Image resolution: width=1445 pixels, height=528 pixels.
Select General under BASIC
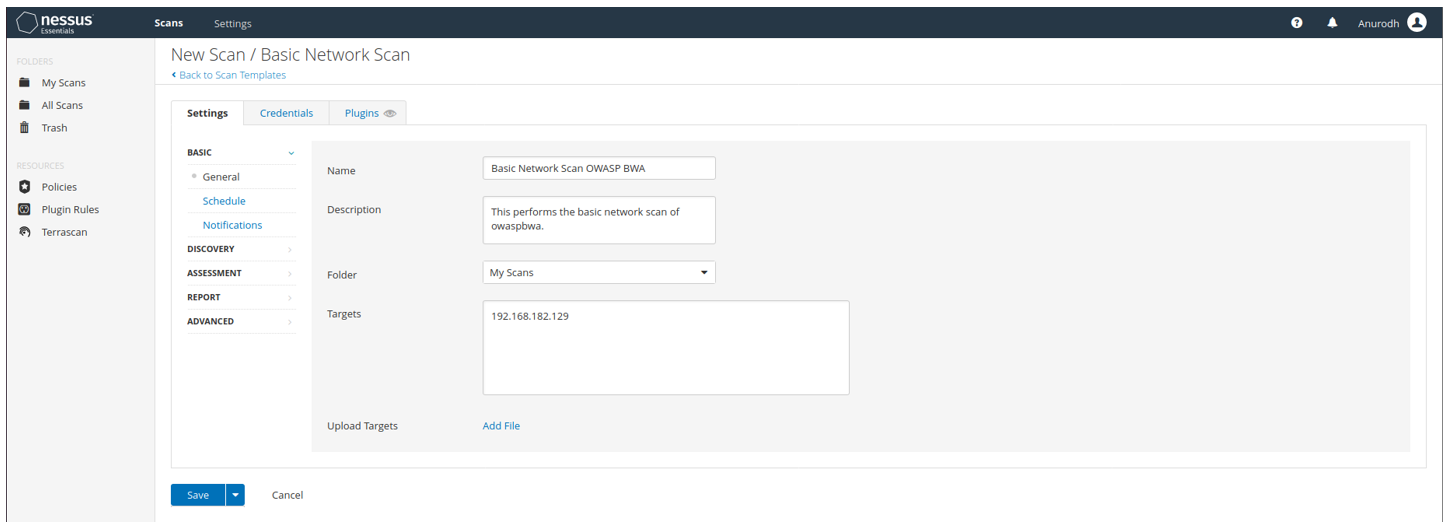pos(221,177)
